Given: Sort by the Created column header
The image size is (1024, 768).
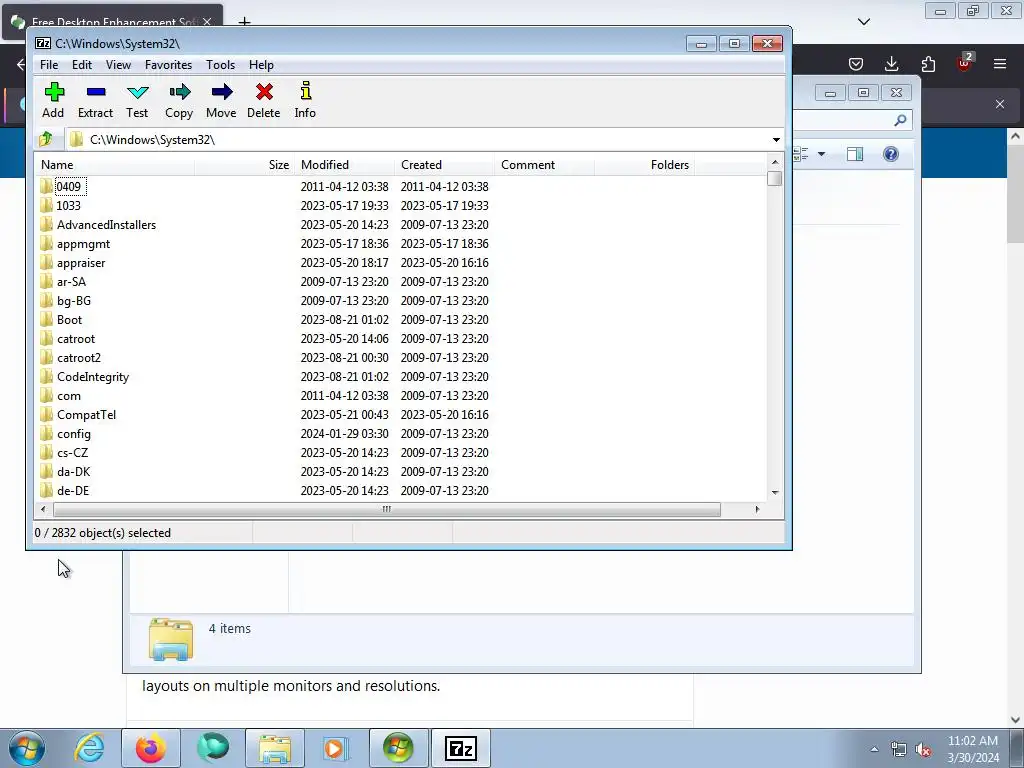Looking at the screenshot, I should (x=444, y=165).
